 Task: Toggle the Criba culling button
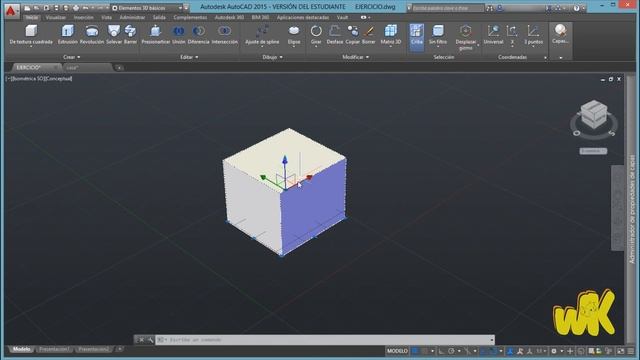pyautogui.click(x=417, y=37)
